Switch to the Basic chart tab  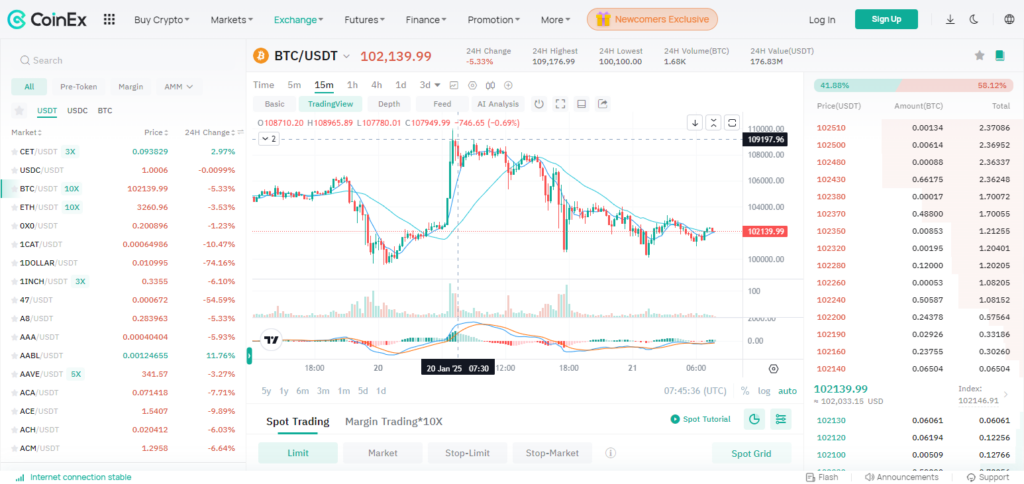[x=274, y=104]
